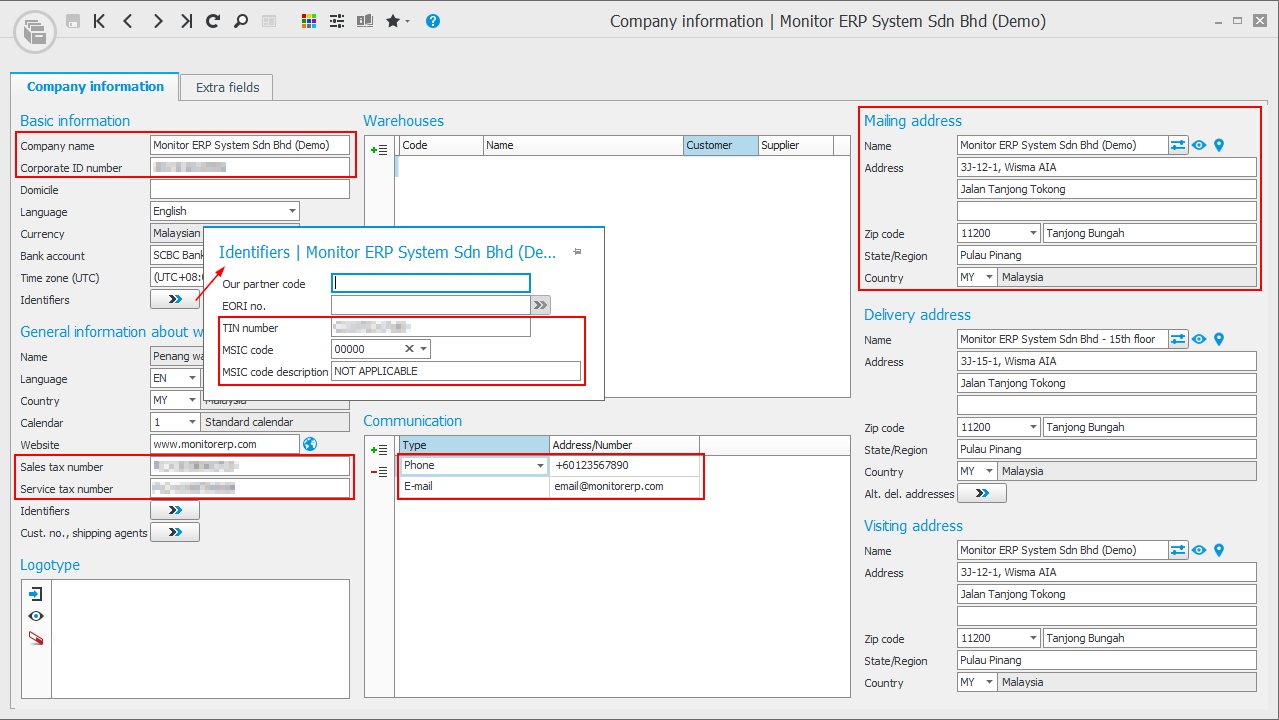1279x720 pixels.
Task: Click the website globe icon
Action: 310,445
